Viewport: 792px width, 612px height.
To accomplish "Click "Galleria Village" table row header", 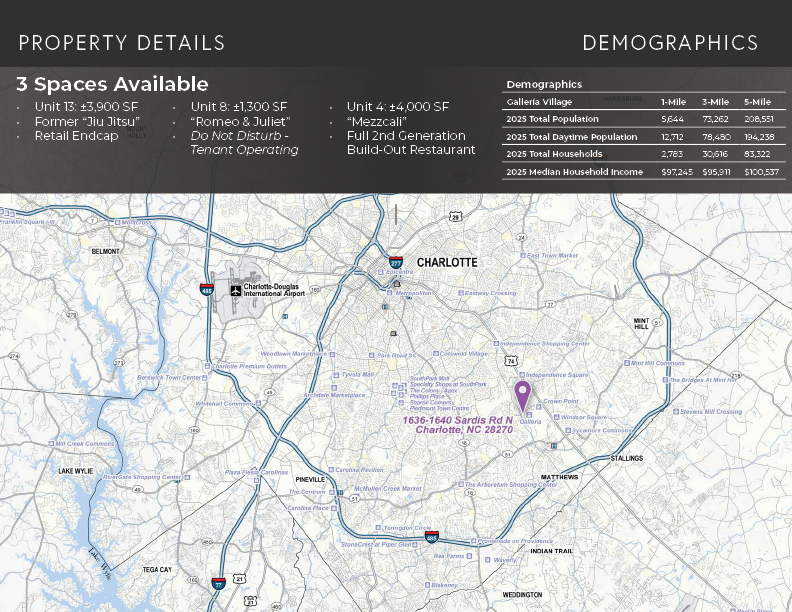I will (x=539, y=101).
